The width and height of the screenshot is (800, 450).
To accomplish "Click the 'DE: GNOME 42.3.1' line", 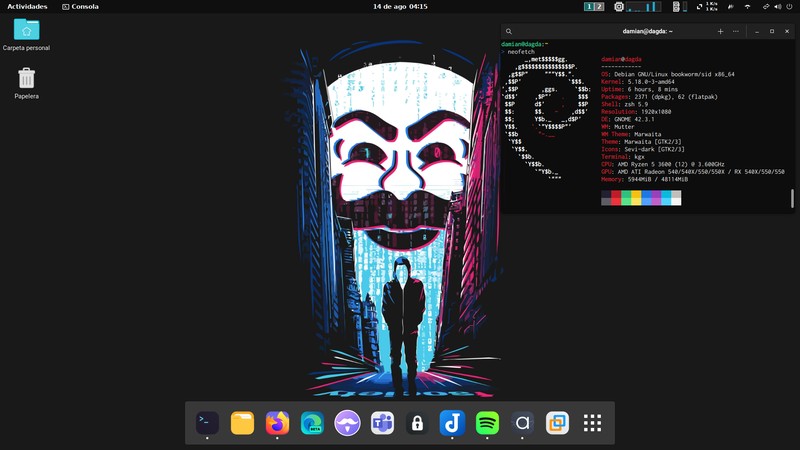I will pyautogui.click(x=628, y=119).
